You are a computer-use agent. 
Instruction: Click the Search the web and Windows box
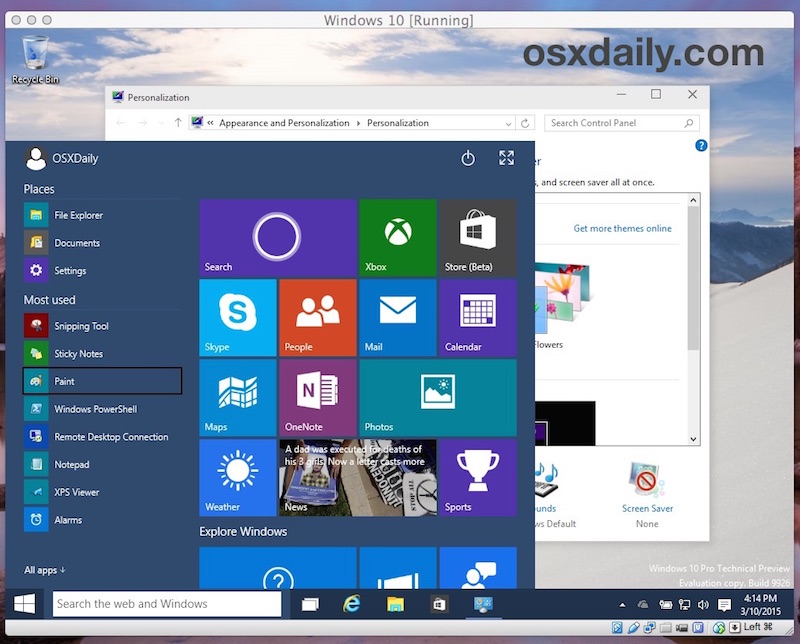167,604
